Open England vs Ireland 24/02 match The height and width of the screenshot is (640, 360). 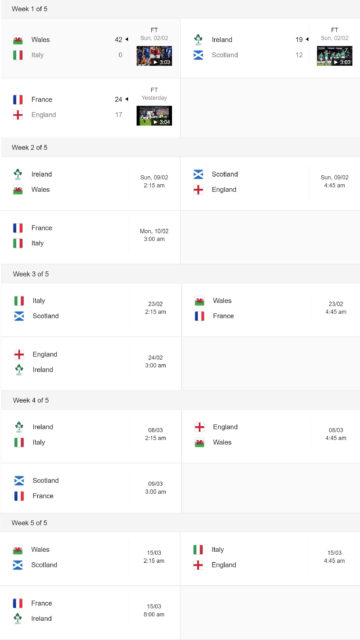click(91, 363)
